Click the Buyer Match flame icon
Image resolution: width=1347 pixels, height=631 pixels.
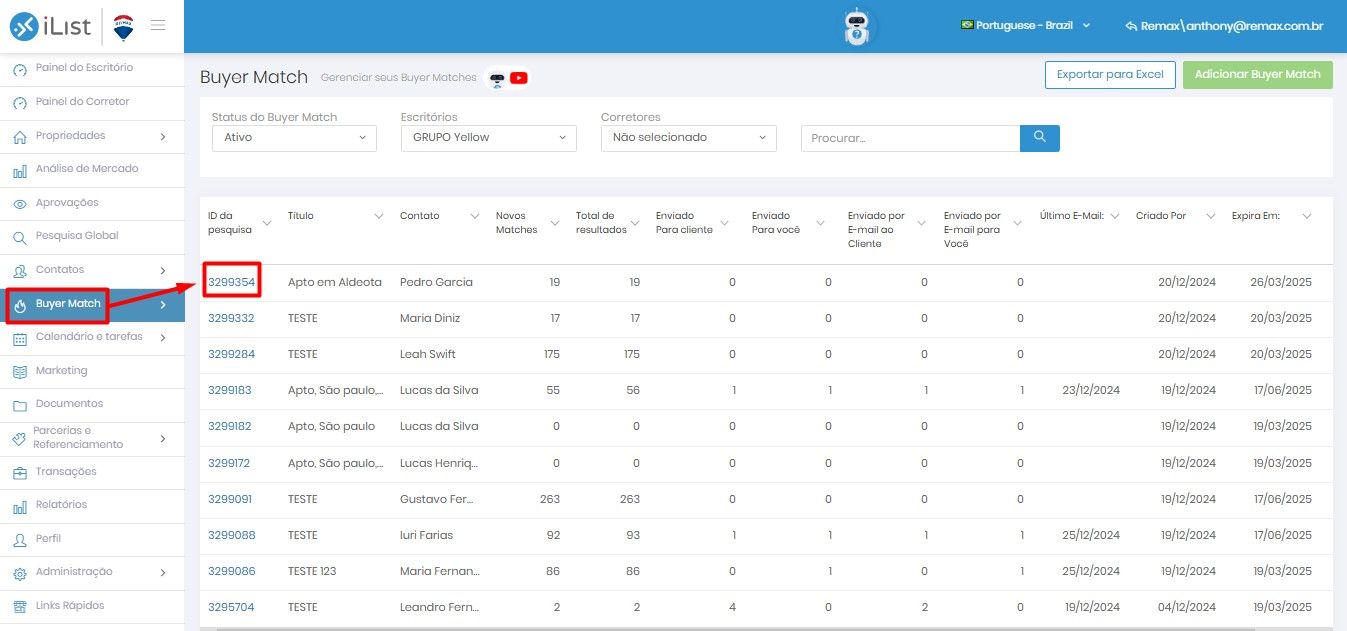(x=20, y=305)
